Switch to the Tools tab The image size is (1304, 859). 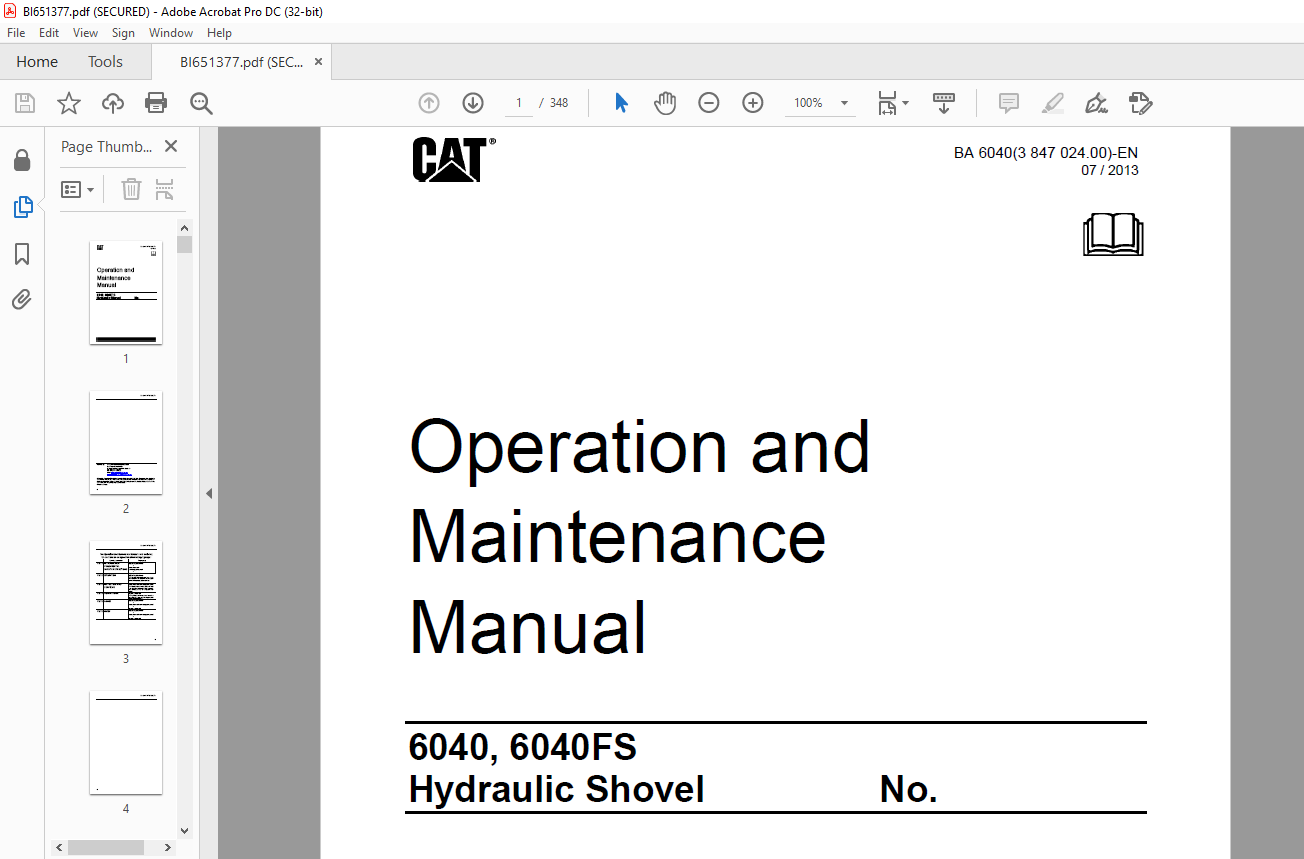105,62
